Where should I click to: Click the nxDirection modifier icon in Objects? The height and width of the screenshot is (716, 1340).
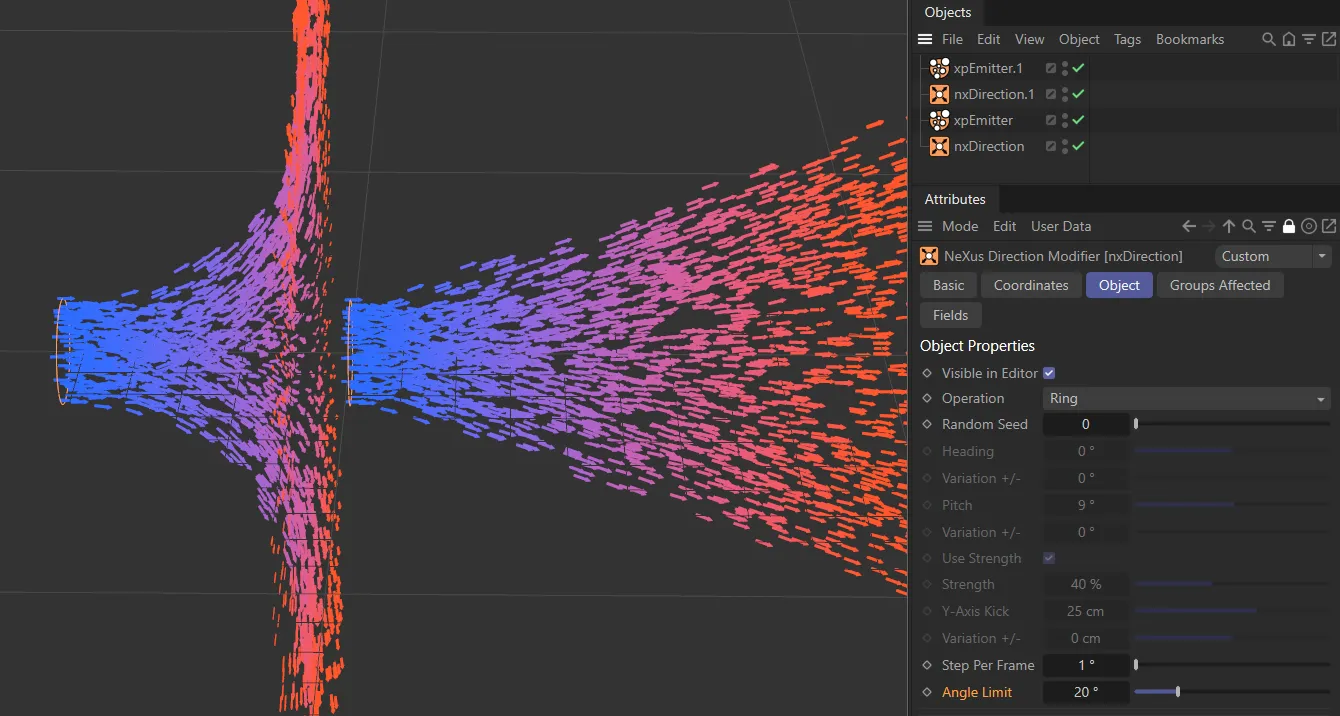(938, 146)
